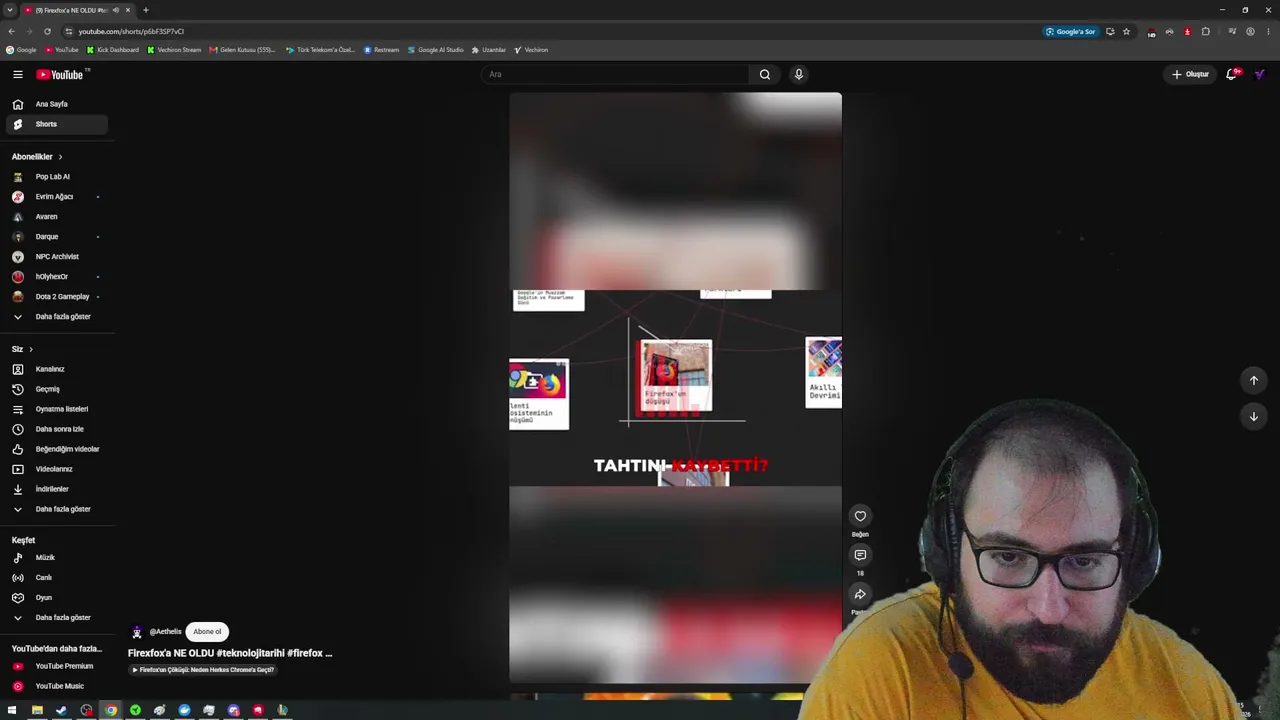Open YouTube notifications bell
1280x720 pixels.
point(1232,74)
